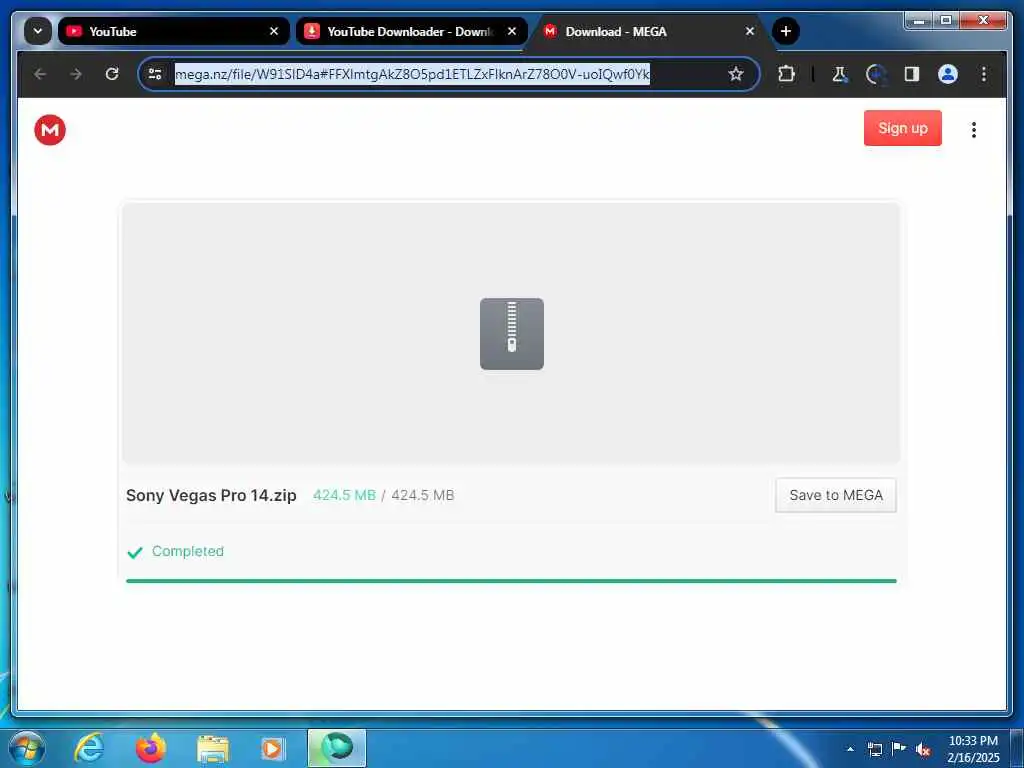Image resolution: width=1024 pixels, height=768 pixels.
Task: Click the muted volume tray icon
Action: [x=923, y=750]
